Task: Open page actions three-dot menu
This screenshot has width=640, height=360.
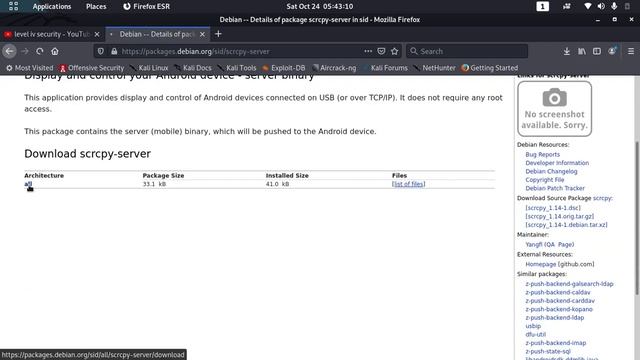Action: [368, 51]
